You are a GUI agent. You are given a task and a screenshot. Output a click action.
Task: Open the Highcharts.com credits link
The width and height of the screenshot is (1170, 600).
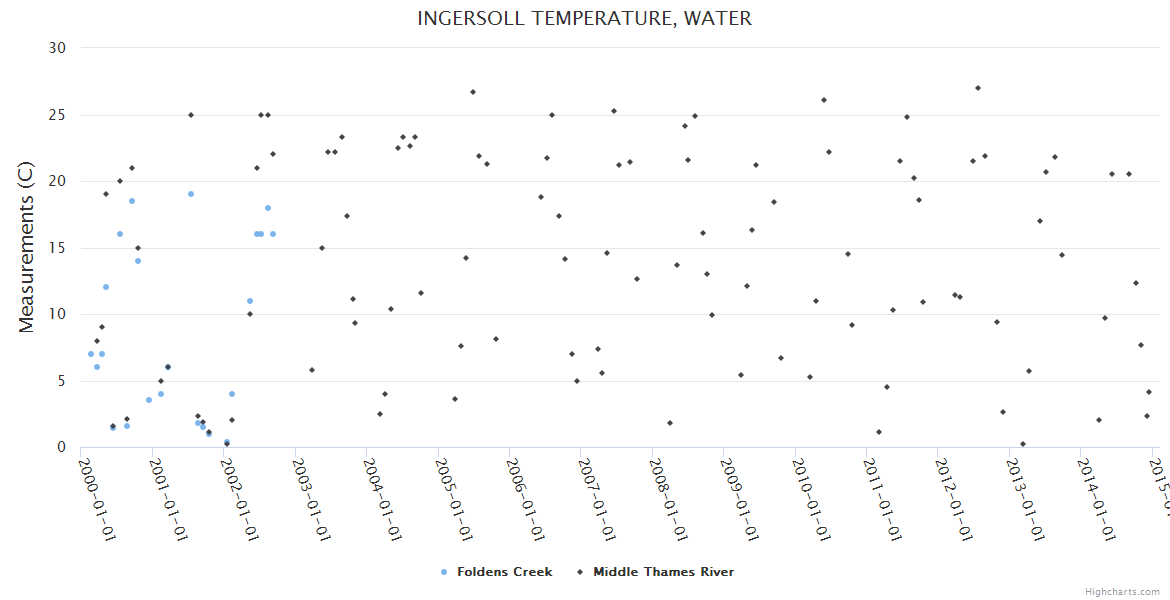(1122, 592)
